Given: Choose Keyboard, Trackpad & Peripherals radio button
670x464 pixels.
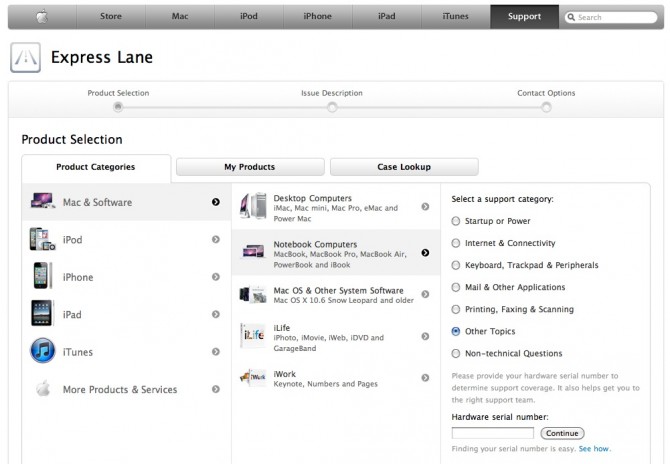Looking at the screenshot, I should (456, 265).
